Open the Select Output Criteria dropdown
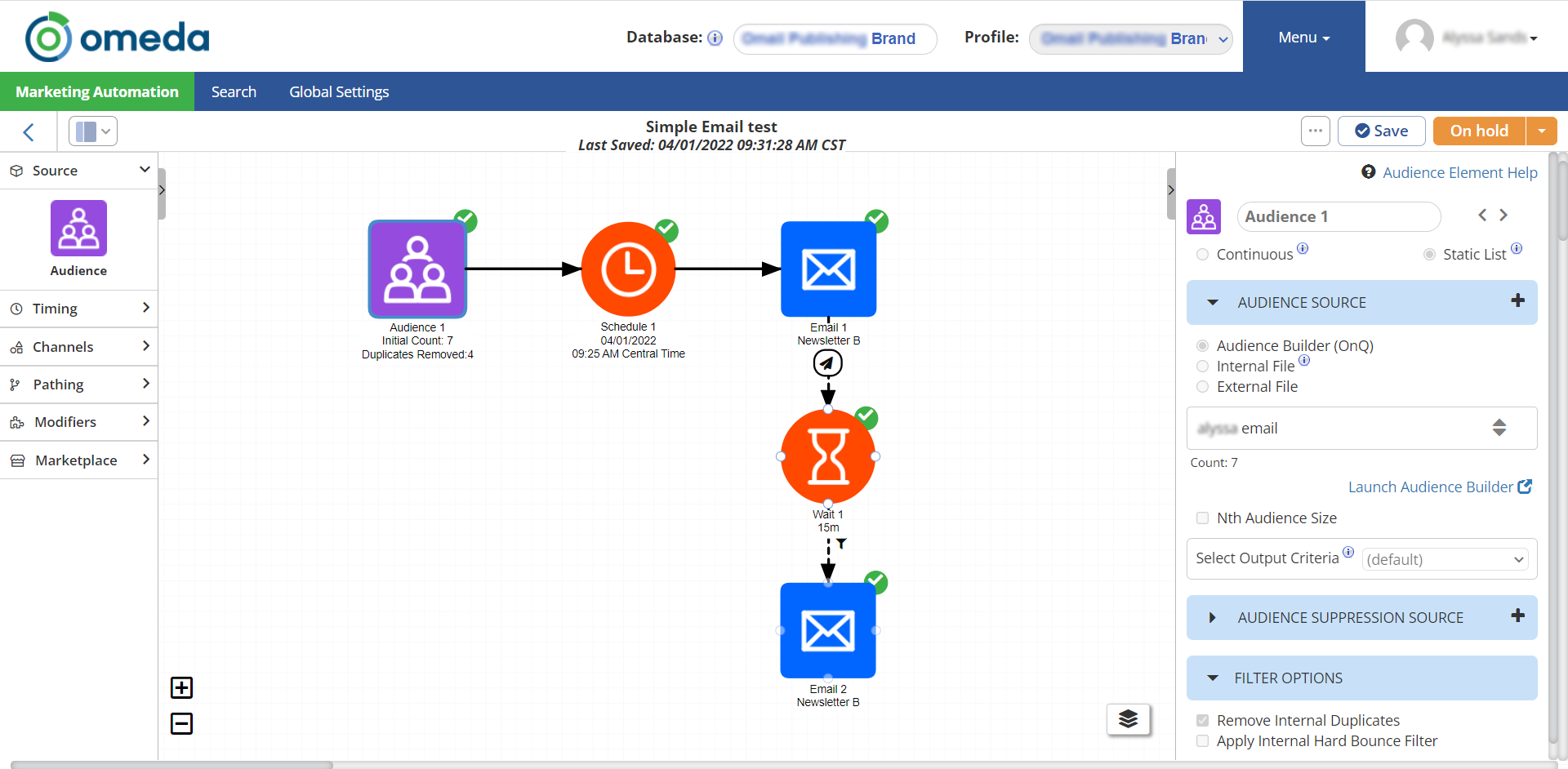 coord(1445,559)
